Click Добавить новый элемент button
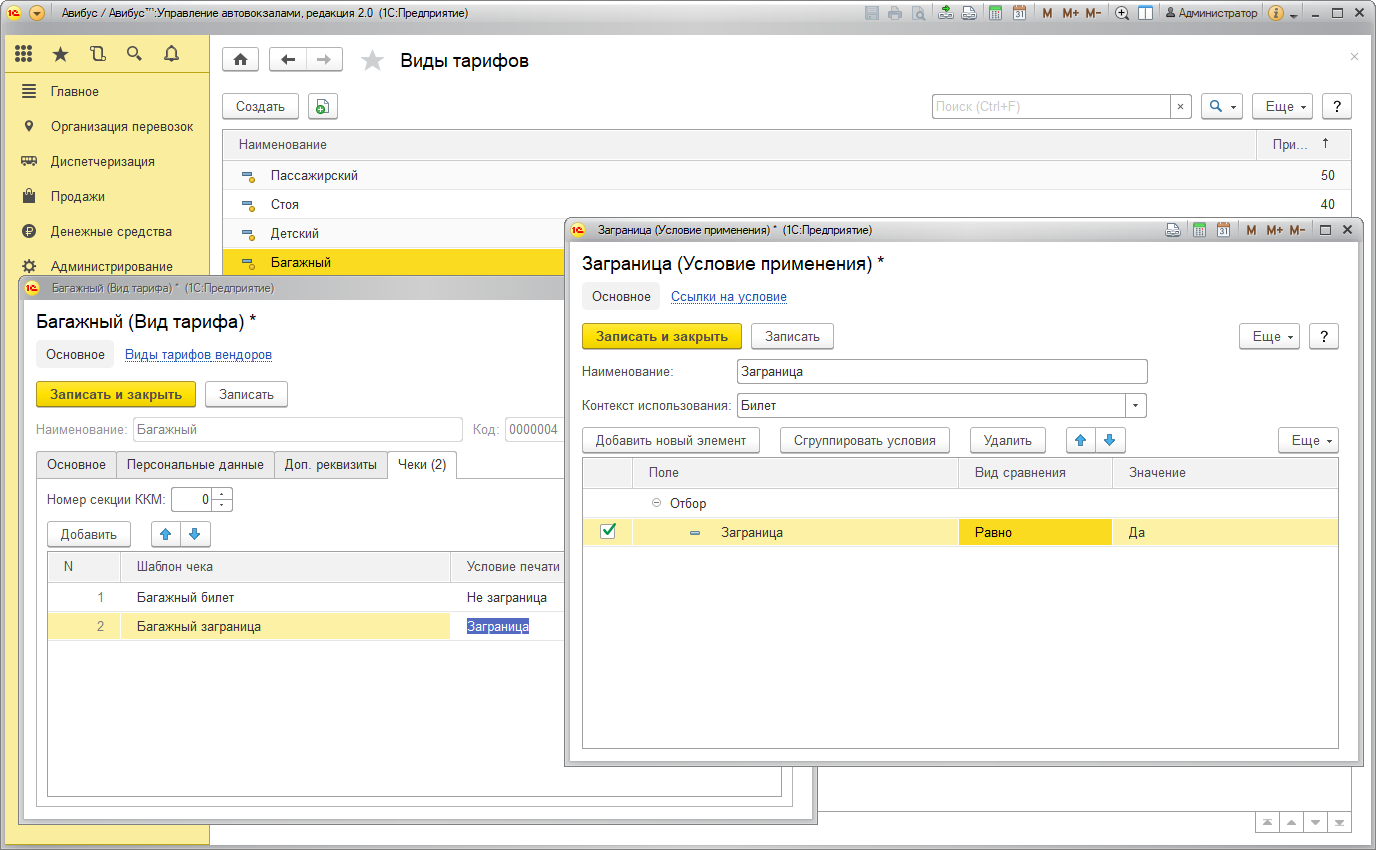 click(x=671, y=440)
